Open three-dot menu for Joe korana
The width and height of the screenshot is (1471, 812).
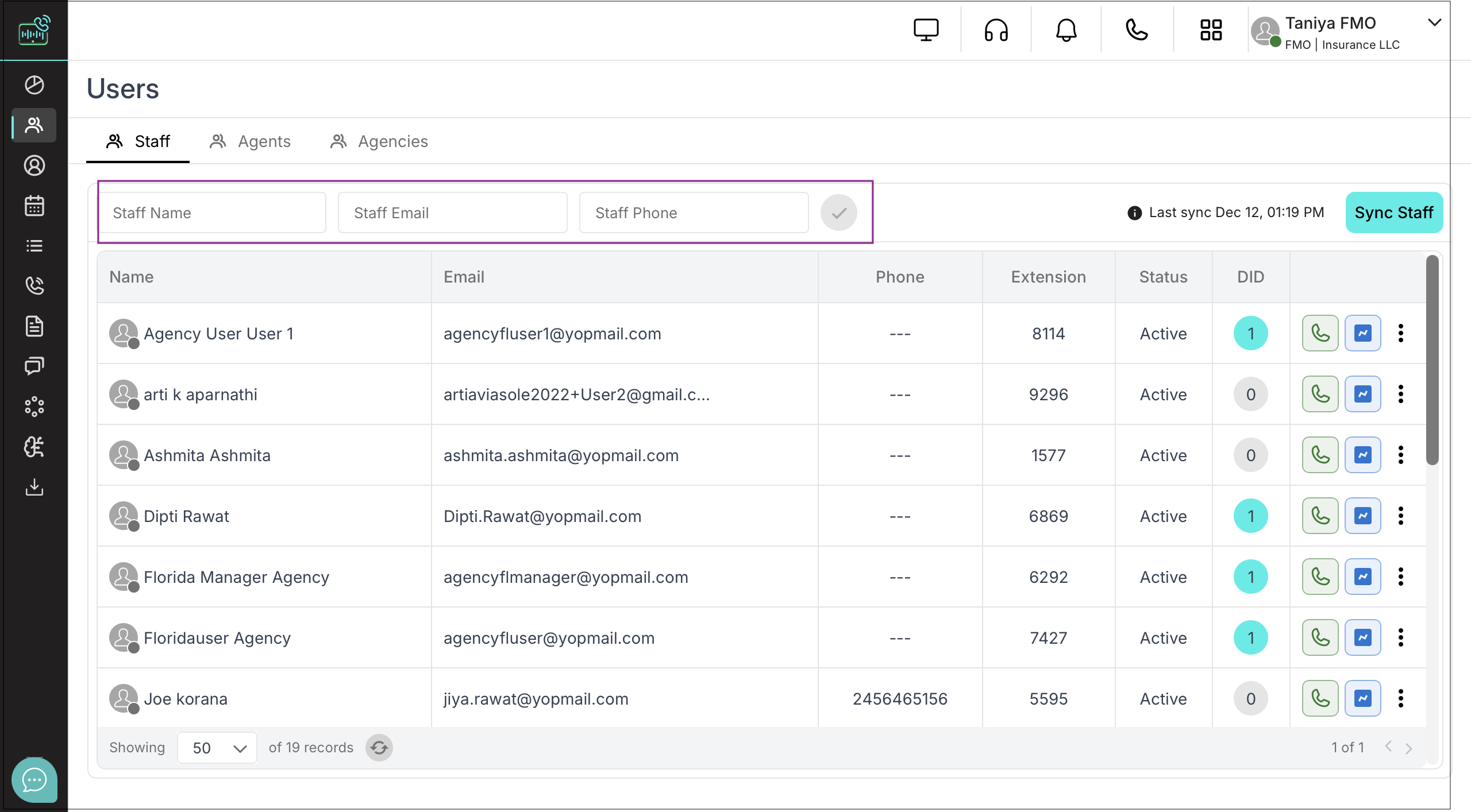coord(1400,698)
